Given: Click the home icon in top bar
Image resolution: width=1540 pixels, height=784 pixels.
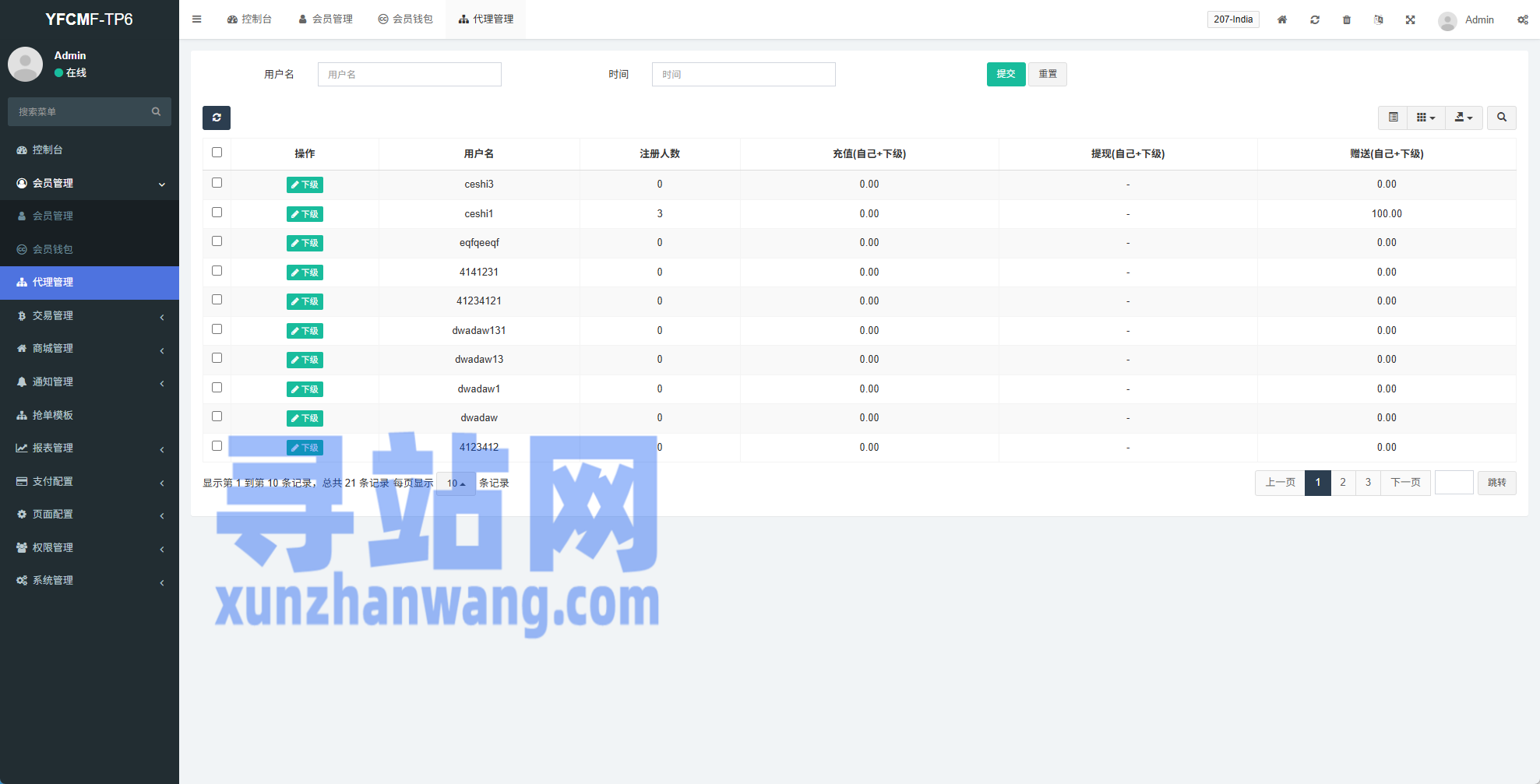Looking at the screenshot, I should pyautogui.click(x=1281, y=19).
